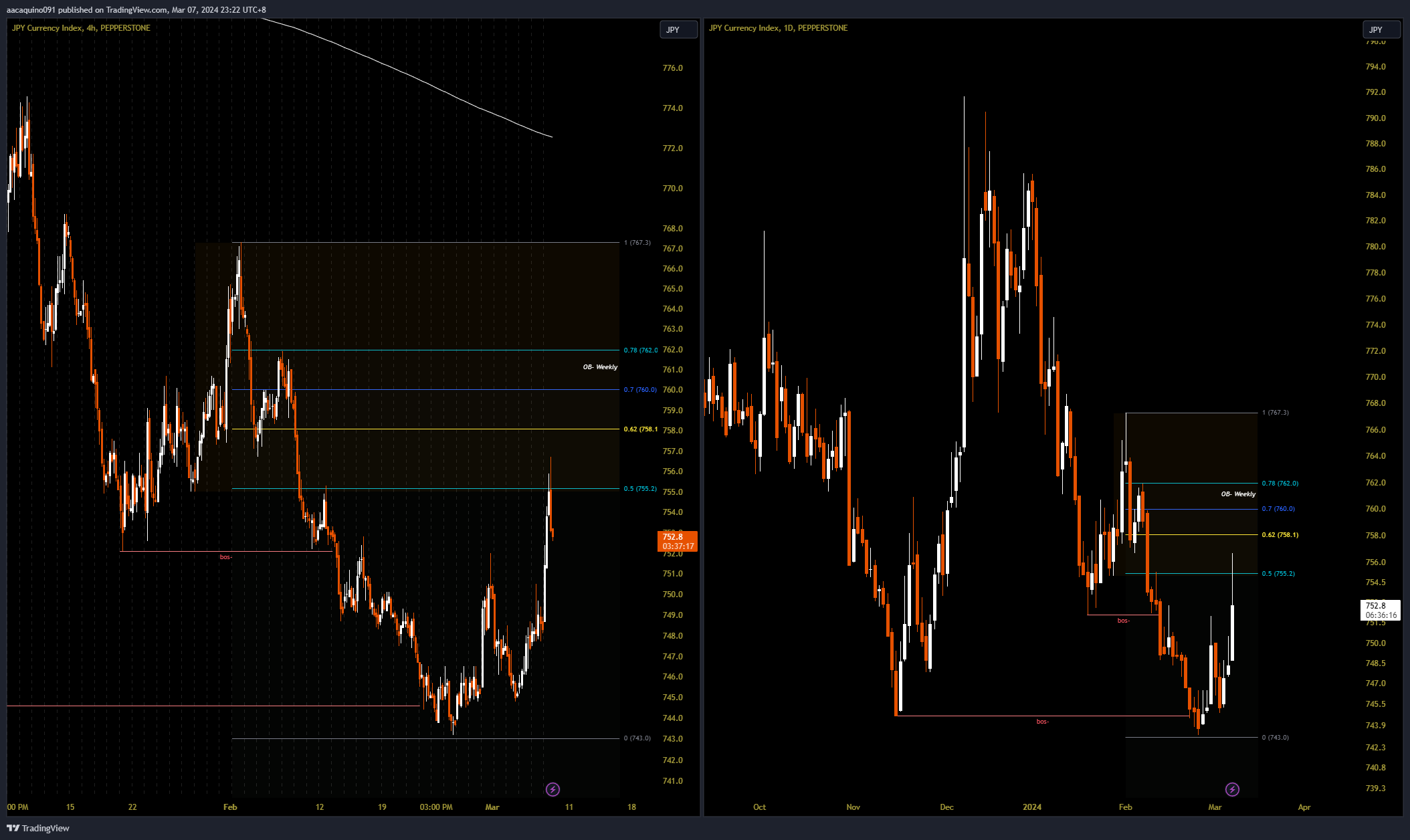Click the 'OB- Weekly' annotation on 4h chart

(x=600, y=367)
